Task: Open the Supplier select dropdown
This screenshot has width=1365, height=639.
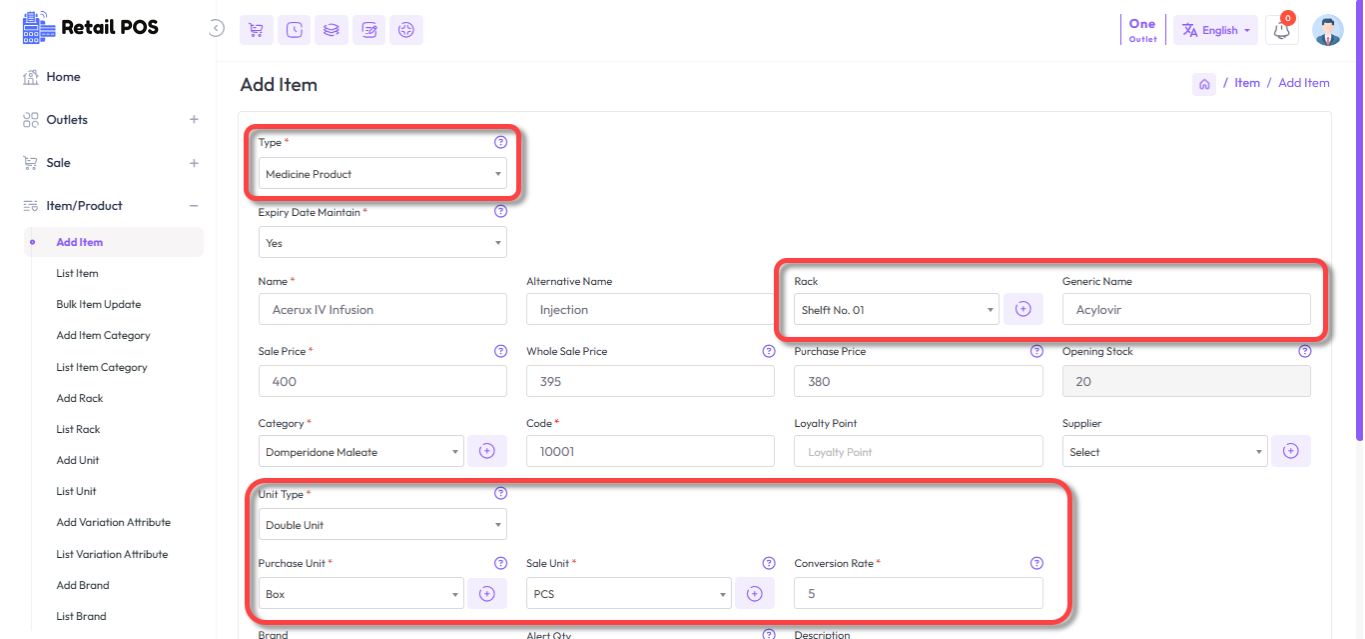Action: [1164, 452]
